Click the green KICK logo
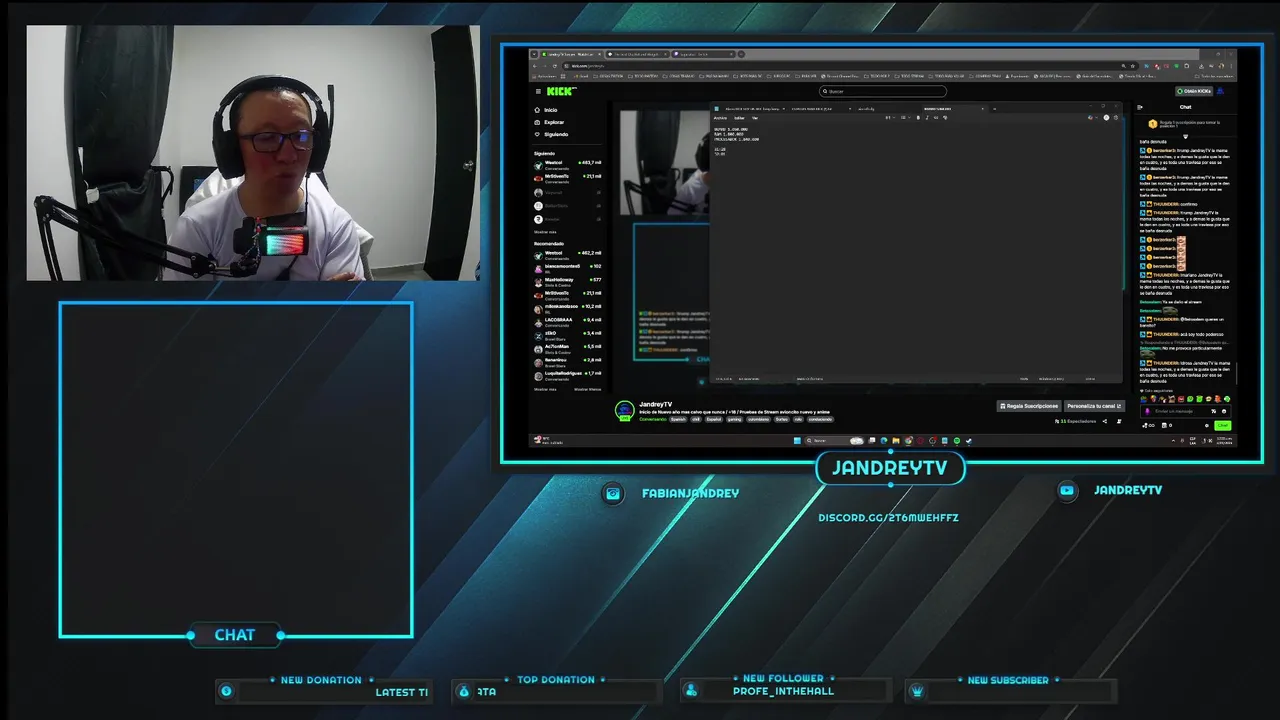This screenshot has width=1280, height=720. point(561,91)
